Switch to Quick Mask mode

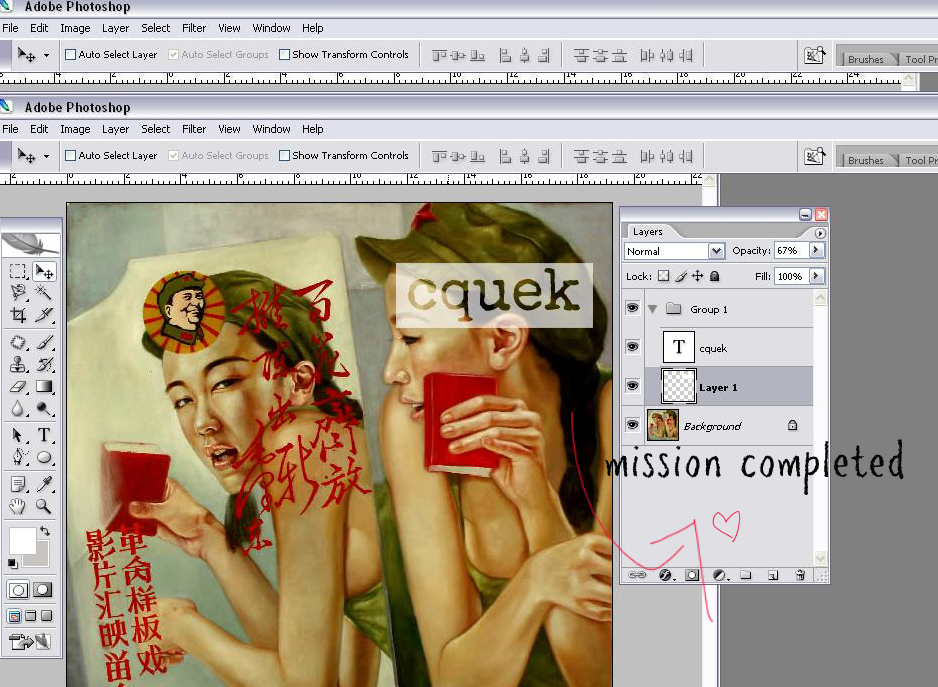(42, 590)
